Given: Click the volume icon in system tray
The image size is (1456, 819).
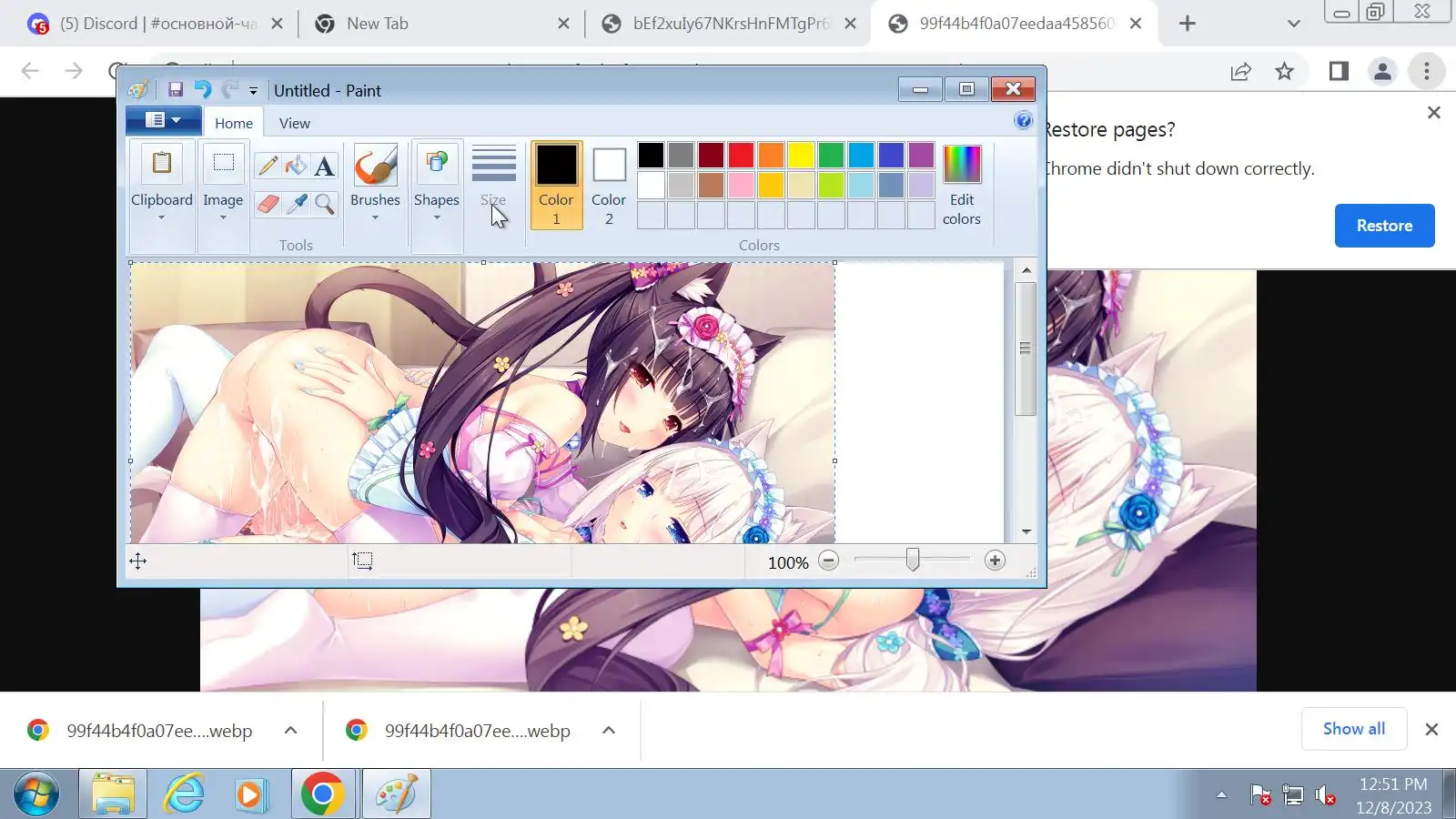Looking at the screenshot, I should 1326,796.
